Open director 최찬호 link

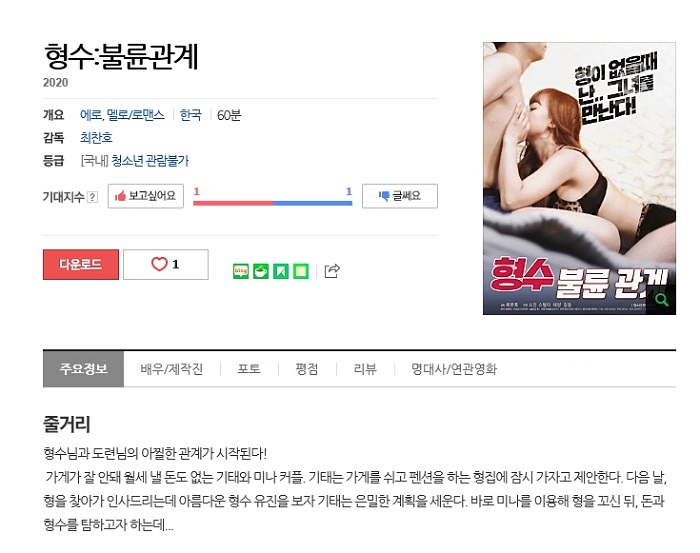click(96, 137)
